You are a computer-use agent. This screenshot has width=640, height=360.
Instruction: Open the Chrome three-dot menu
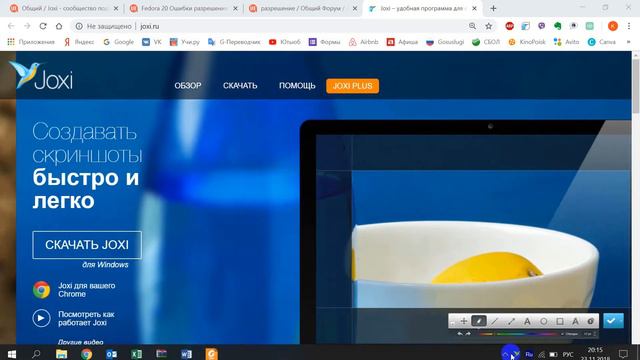point(629,26)
